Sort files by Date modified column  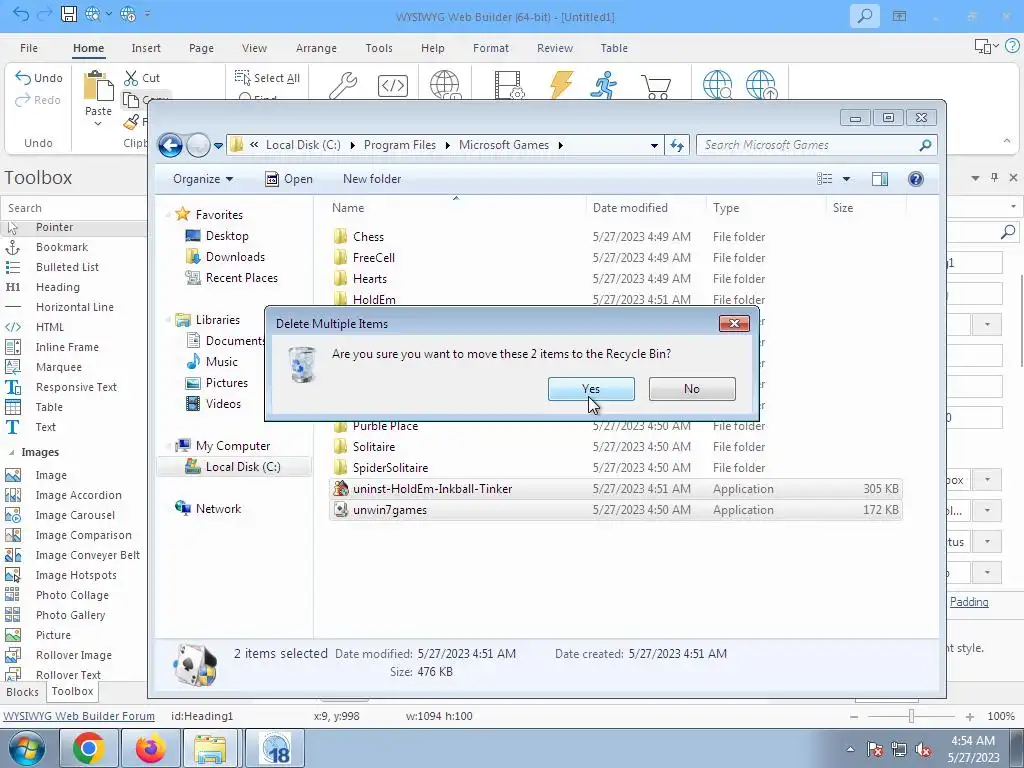630,208
